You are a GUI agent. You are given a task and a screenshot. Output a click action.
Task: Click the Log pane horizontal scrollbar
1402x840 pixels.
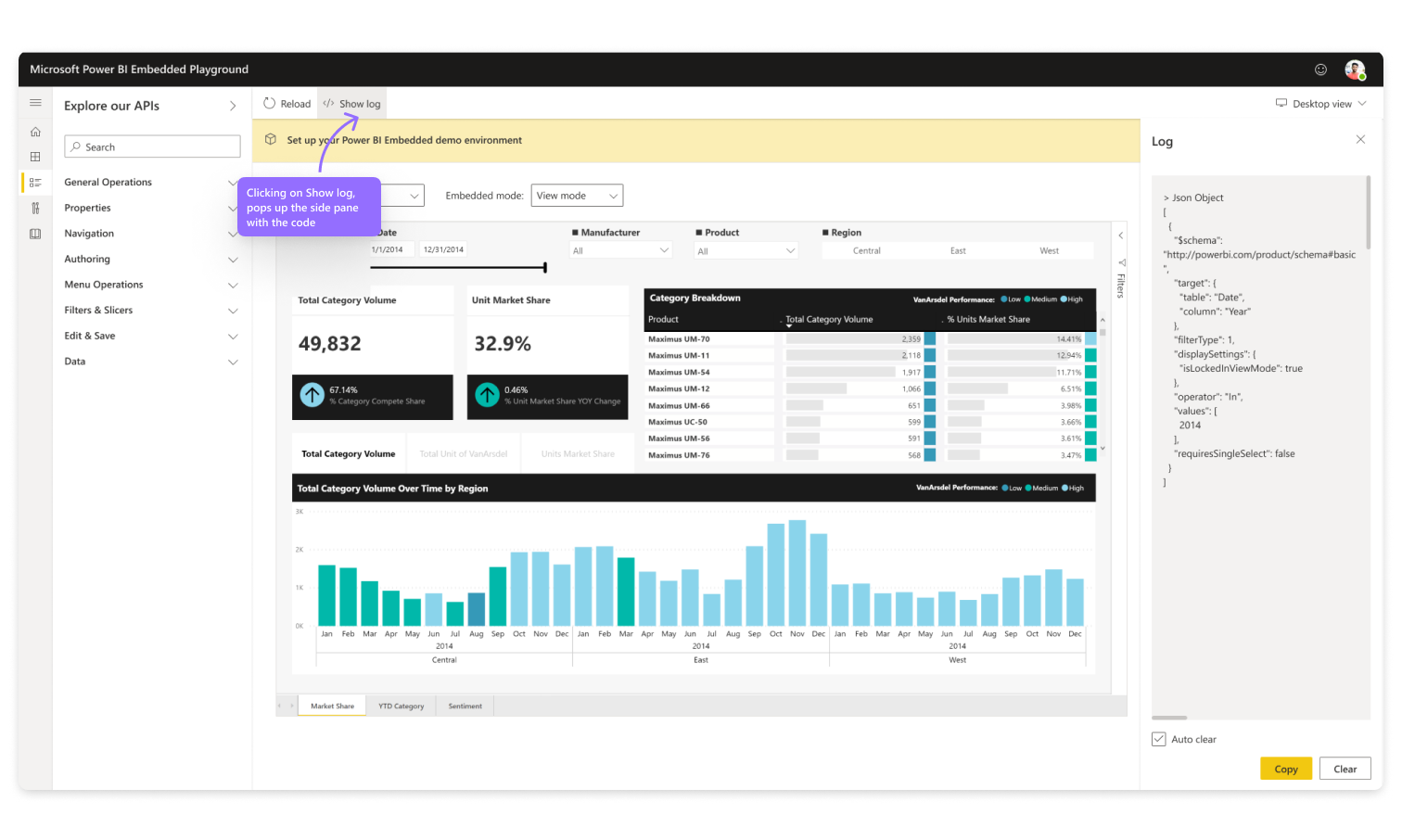[1169, 718]
